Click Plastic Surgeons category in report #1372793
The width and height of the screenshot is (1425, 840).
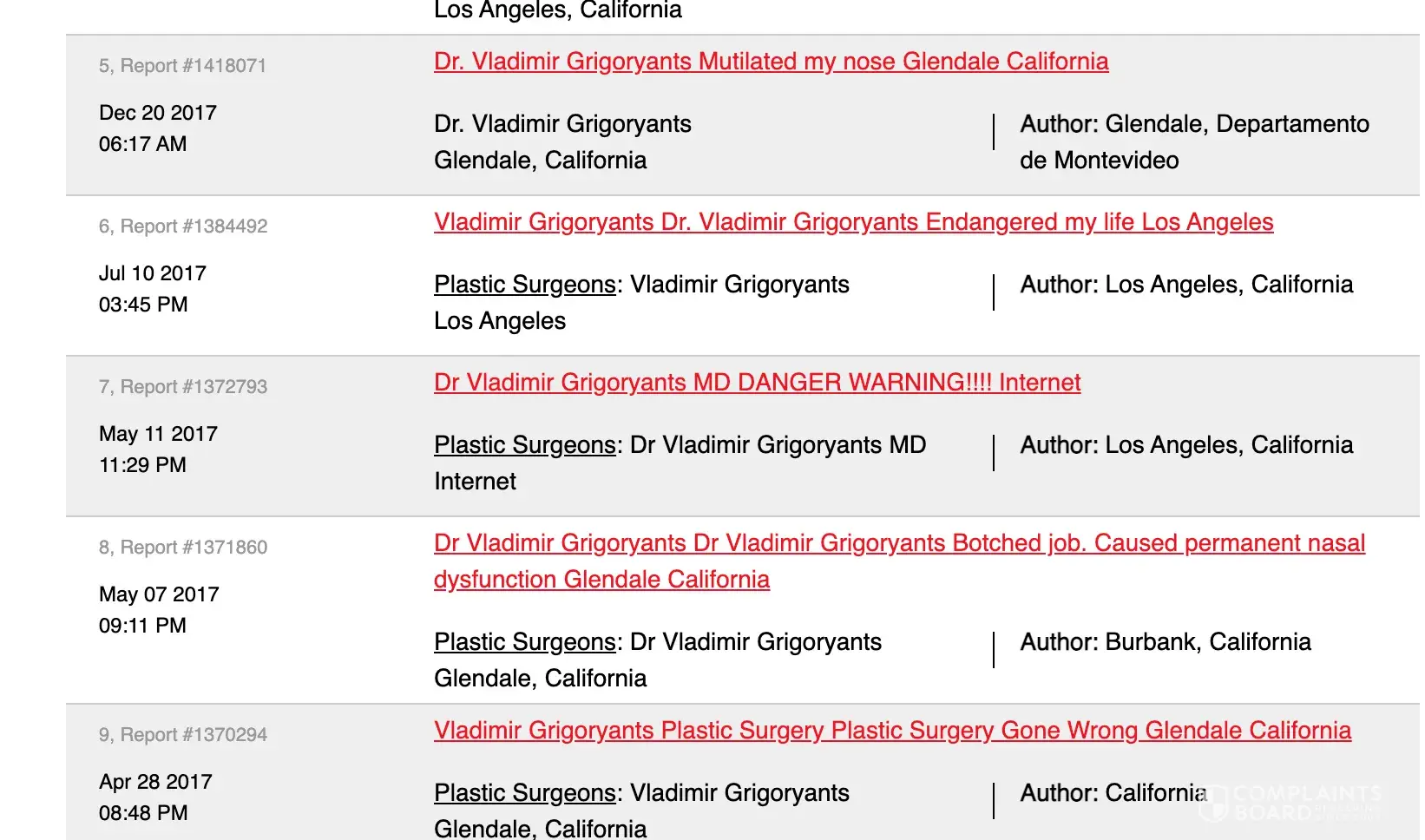[x=524, y=445]
